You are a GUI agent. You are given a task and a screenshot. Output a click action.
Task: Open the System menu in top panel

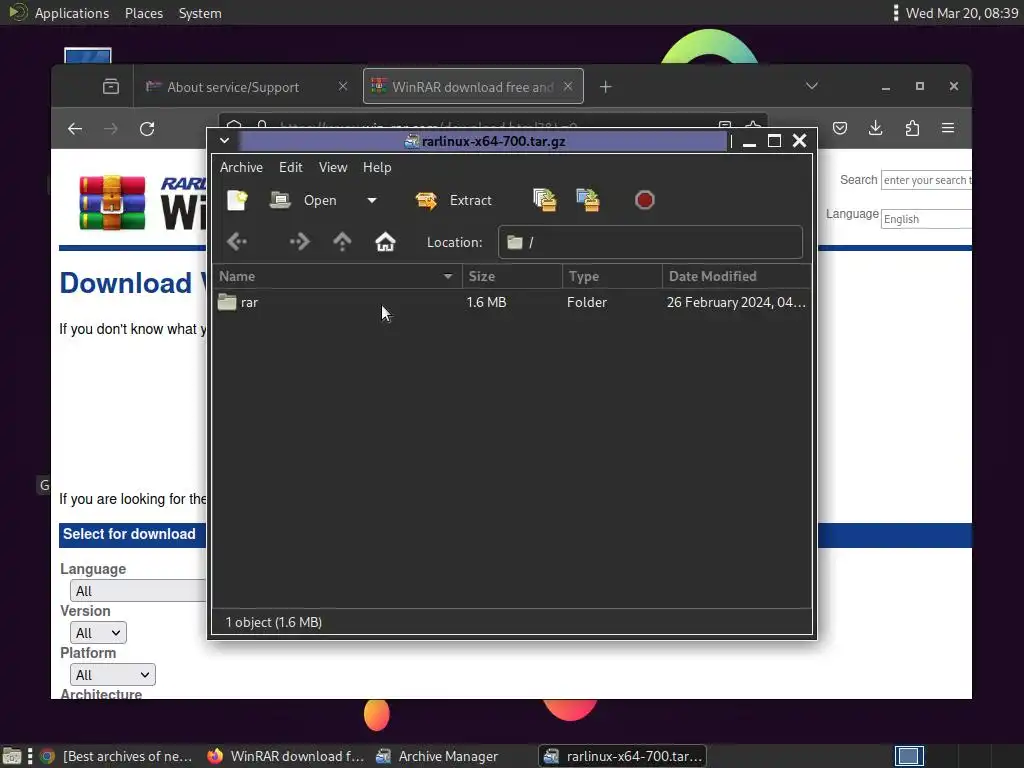pos(200,13)
